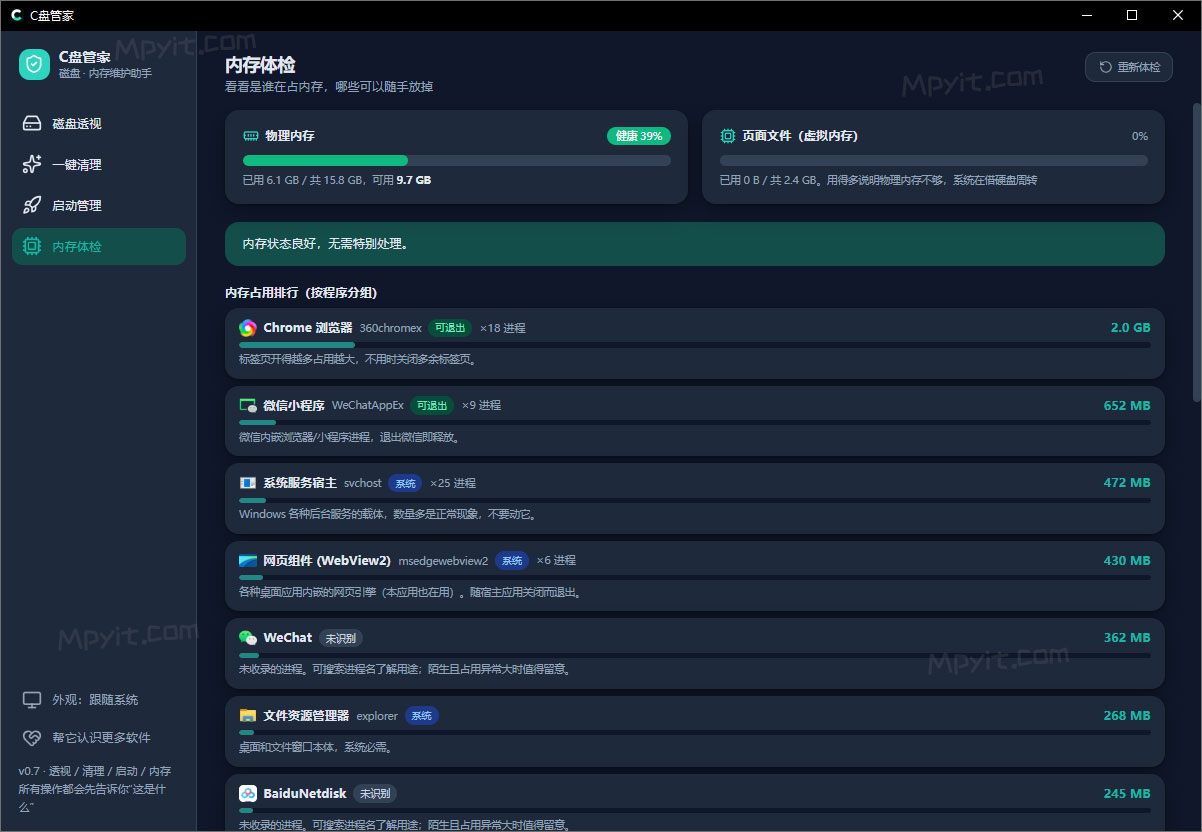Click the C盘管家 shield logo
The width and height of the screenshot is (1202, 832).
pos(34,65)
